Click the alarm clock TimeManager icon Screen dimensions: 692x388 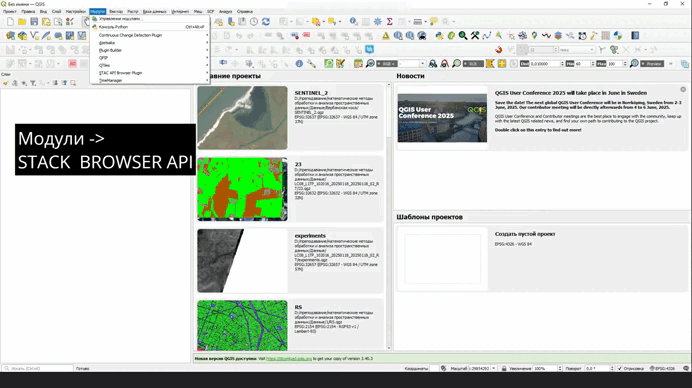(x=582, y=36)
